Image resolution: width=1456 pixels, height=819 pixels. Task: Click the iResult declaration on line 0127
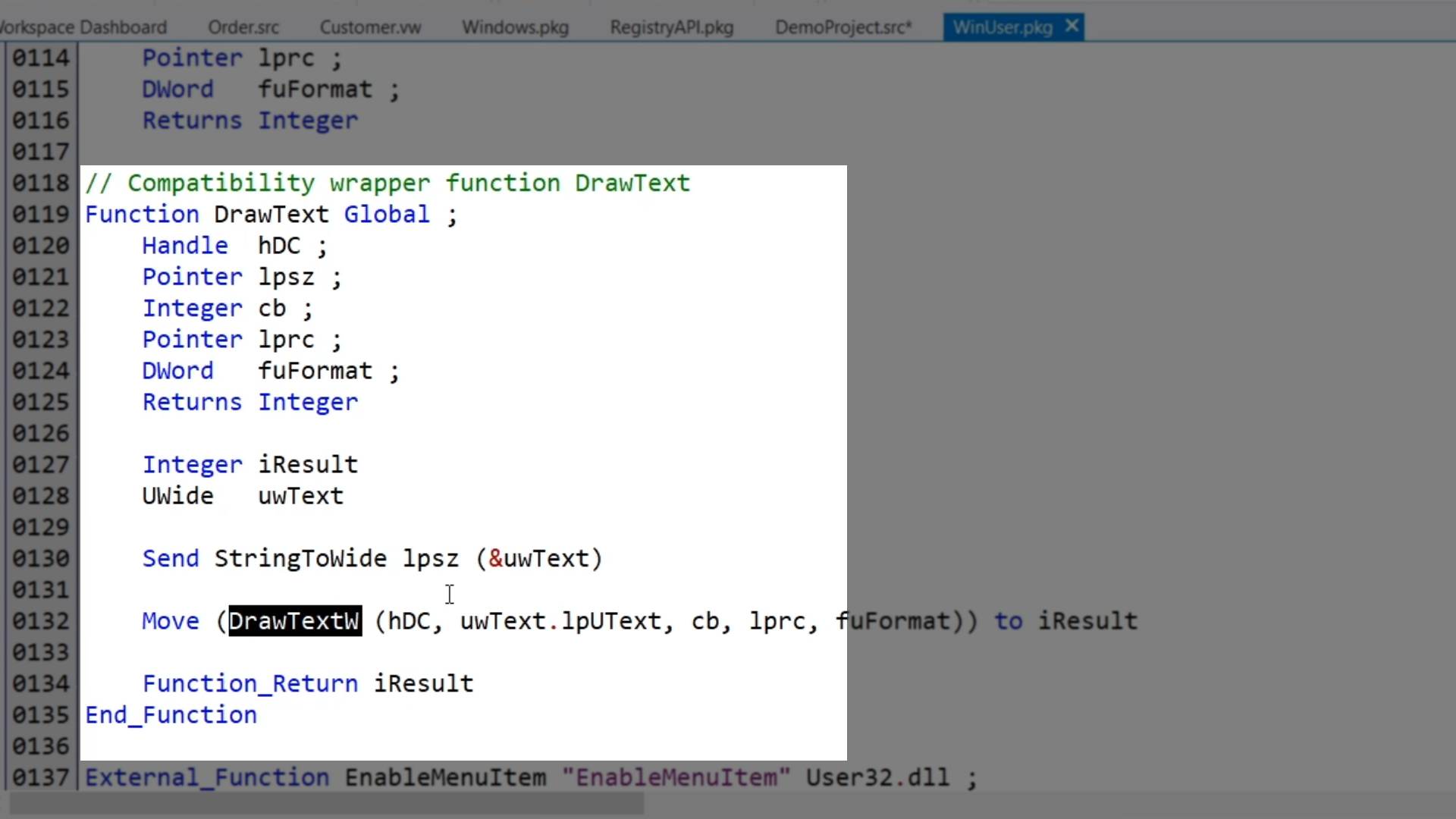click(308, 465)
